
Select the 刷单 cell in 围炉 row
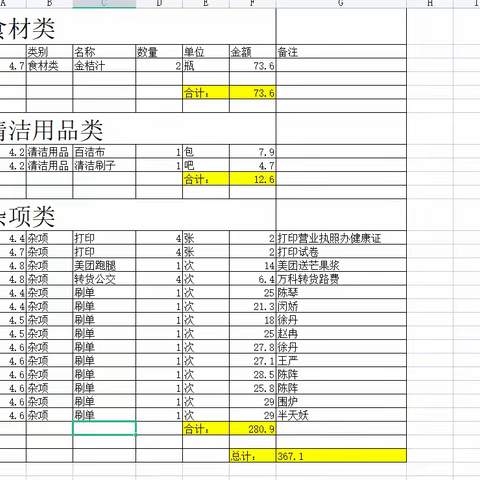point(104,402)
